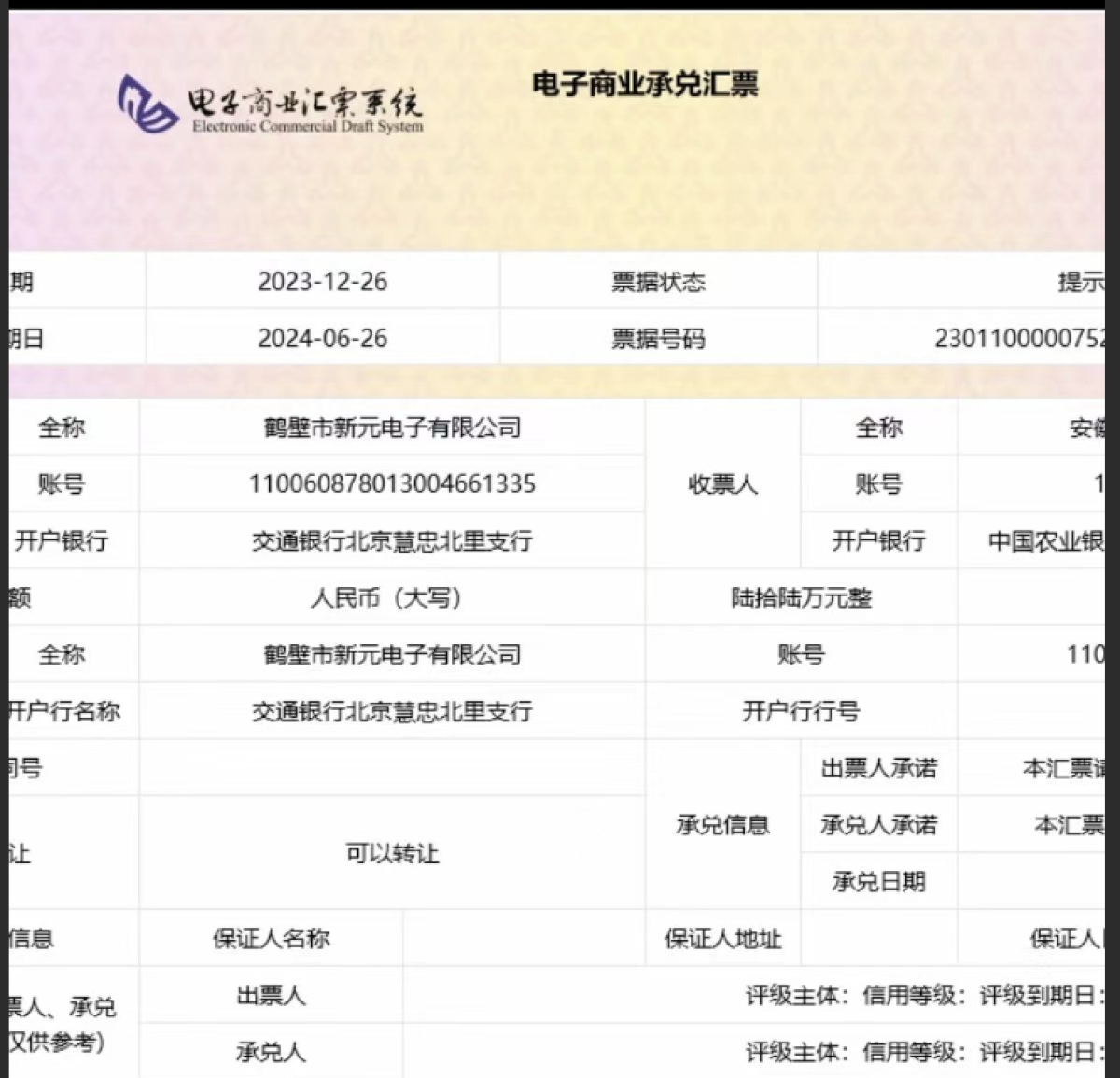1120x1078 pixels.
Task: Click the 承兑信息 section label
Action: point(723,825)
